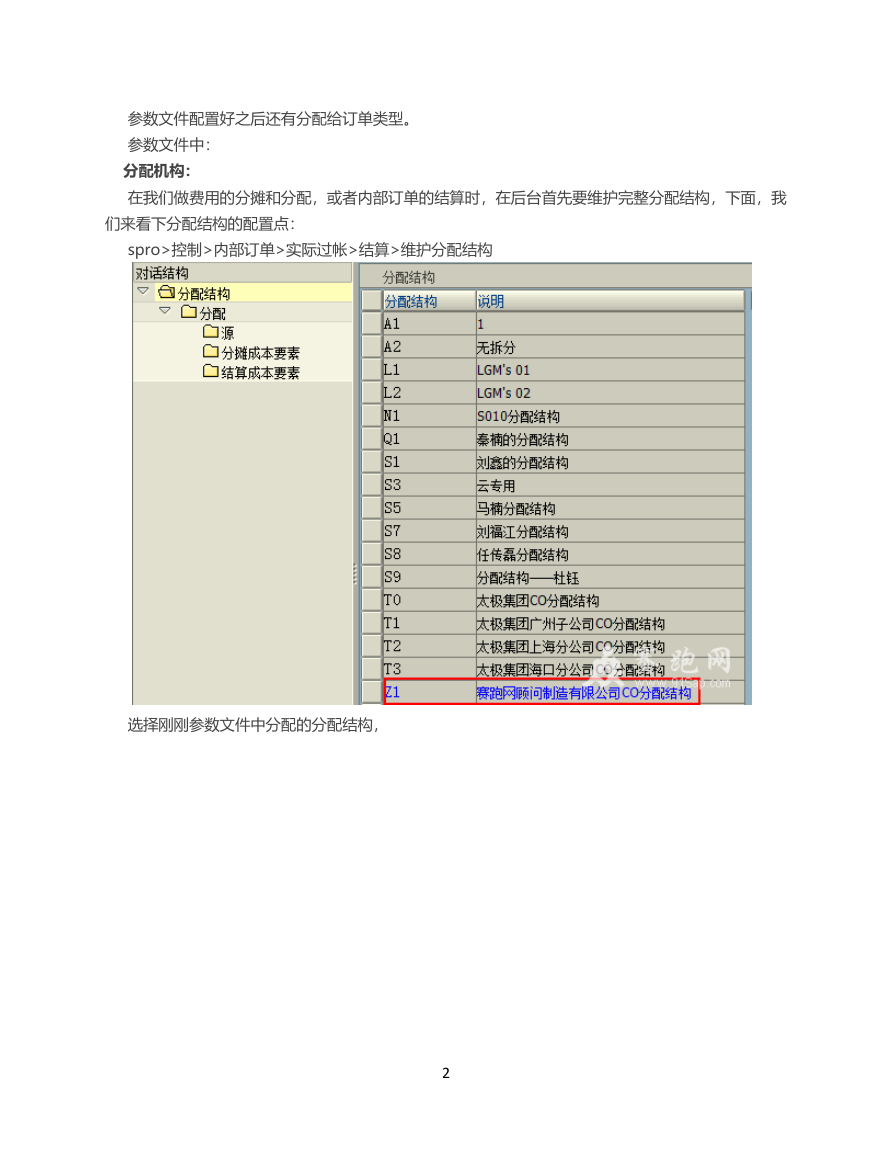The width and height of the screenshot is (893, 1155).
Task: Click the description cell LGM's 01
Action: tap(610, 370)
